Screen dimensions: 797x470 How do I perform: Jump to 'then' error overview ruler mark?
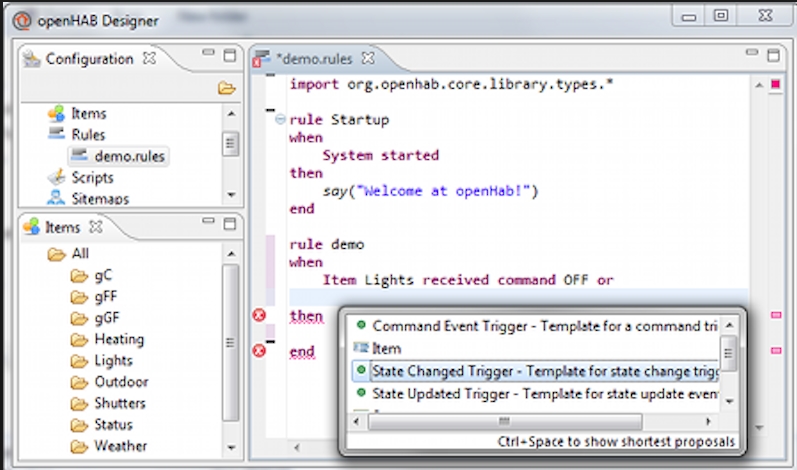(776, 315)
